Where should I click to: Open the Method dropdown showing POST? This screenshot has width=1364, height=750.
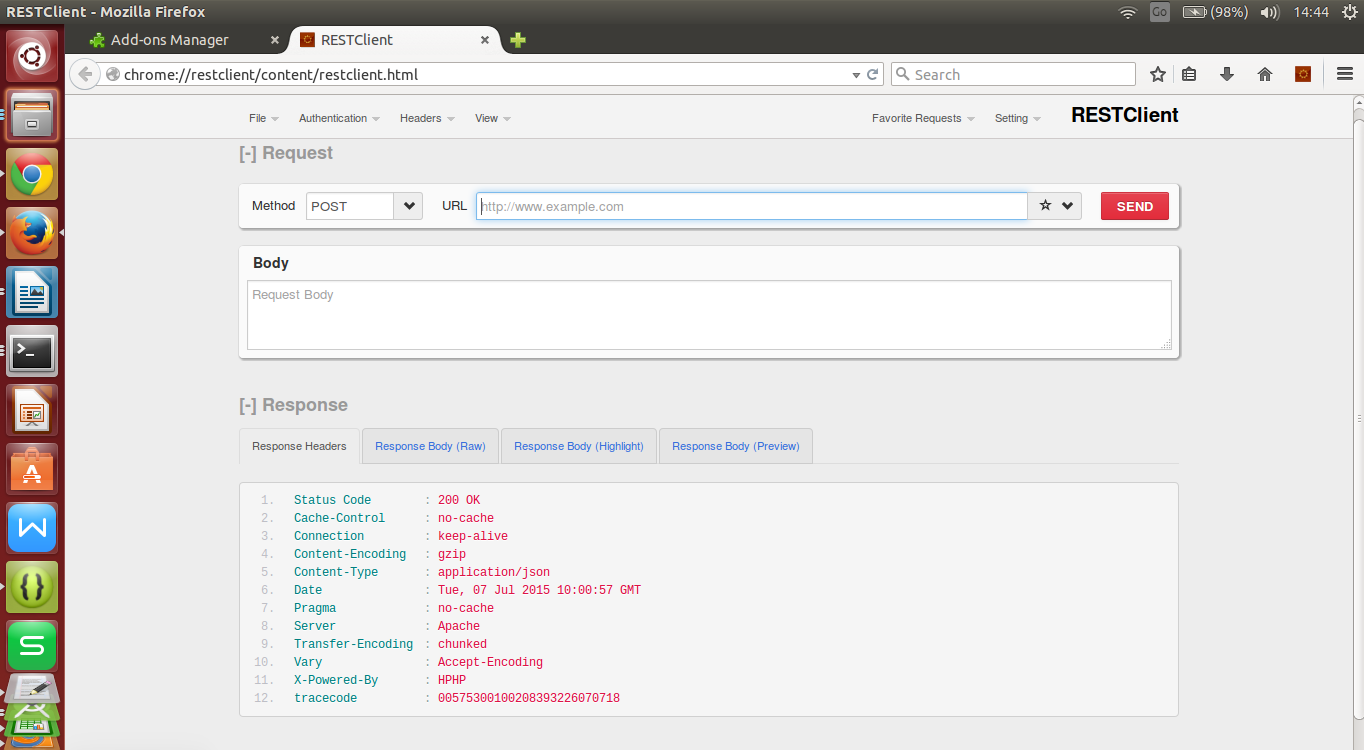point(363,205)
